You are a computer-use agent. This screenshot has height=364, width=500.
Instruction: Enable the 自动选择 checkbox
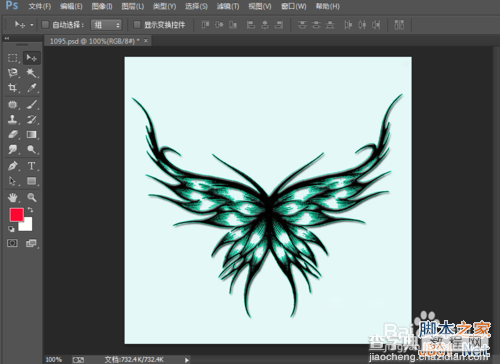45,25
